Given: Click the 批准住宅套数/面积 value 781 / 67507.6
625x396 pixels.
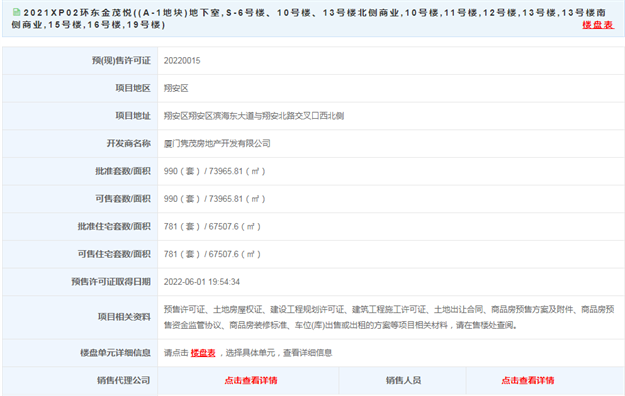Looking at the screenshot, I should pyautogui.click(x=212, y=227).
